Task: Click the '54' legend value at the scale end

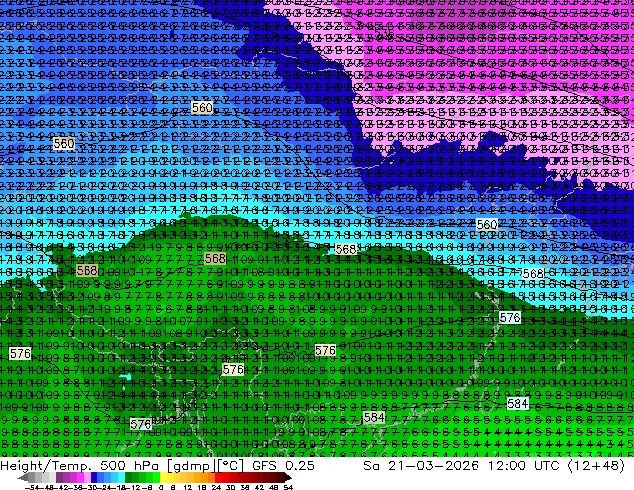Action: [x=288, y=487]
